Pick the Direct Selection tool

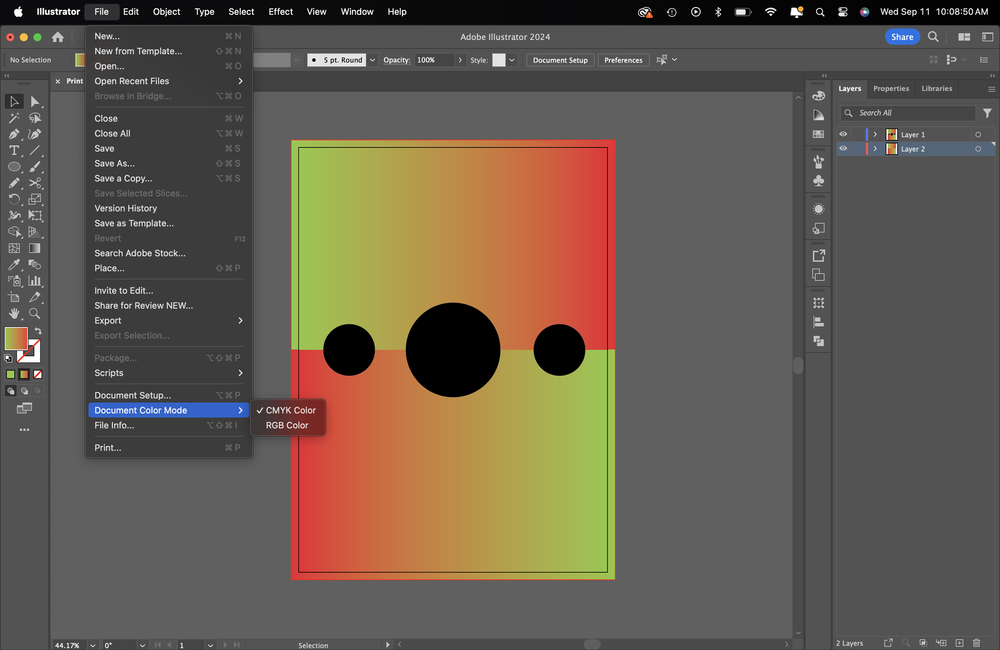pyautogui.click(x=35, y=101)
